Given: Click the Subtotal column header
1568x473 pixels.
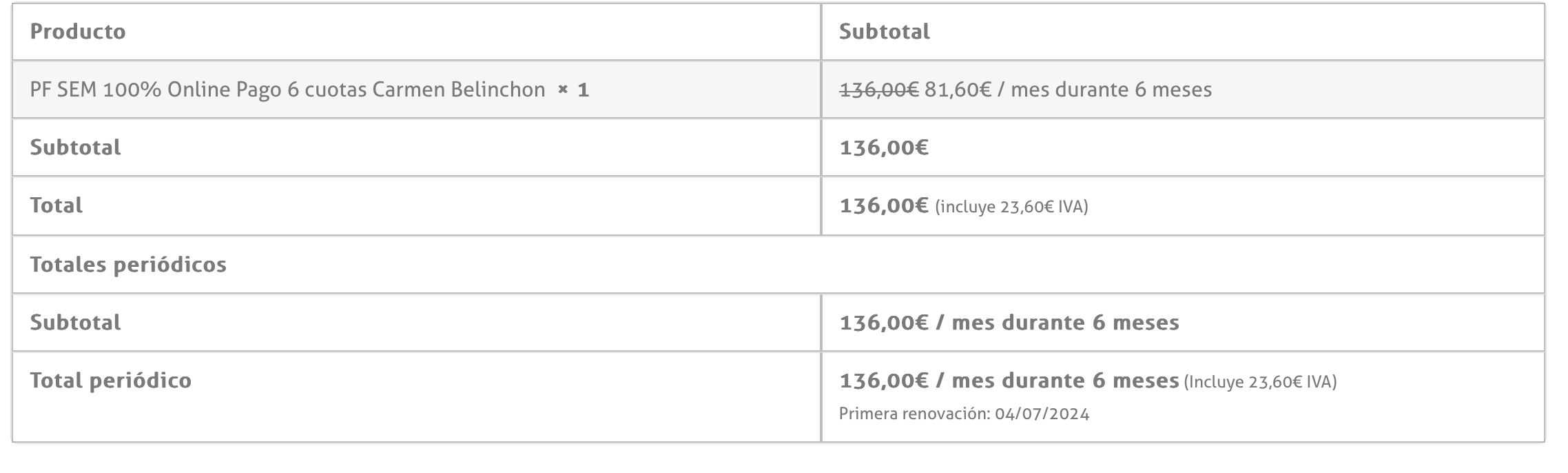Looking at the screenshot, I should point(885,32).
